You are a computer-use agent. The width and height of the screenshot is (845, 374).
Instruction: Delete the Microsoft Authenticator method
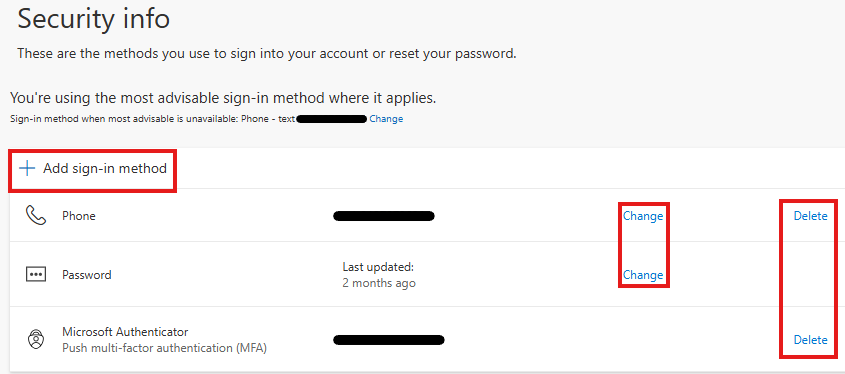811,340
